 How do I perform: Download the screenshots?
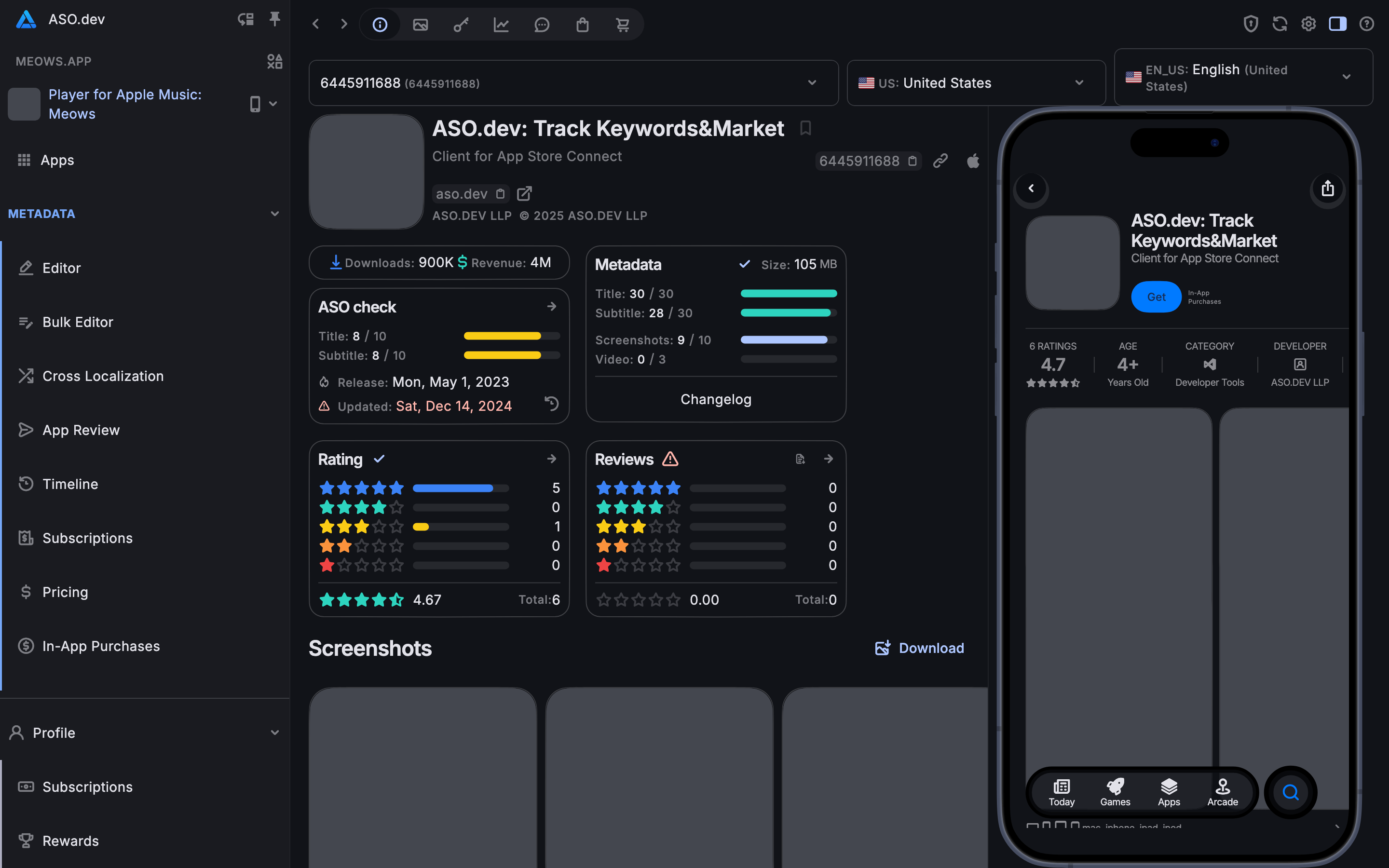coord(920,648)
